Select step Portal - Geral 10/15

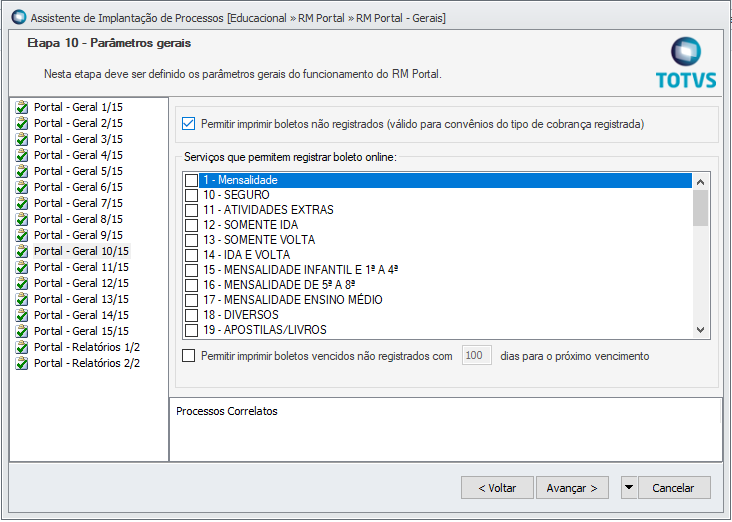(x=81, y=251)
